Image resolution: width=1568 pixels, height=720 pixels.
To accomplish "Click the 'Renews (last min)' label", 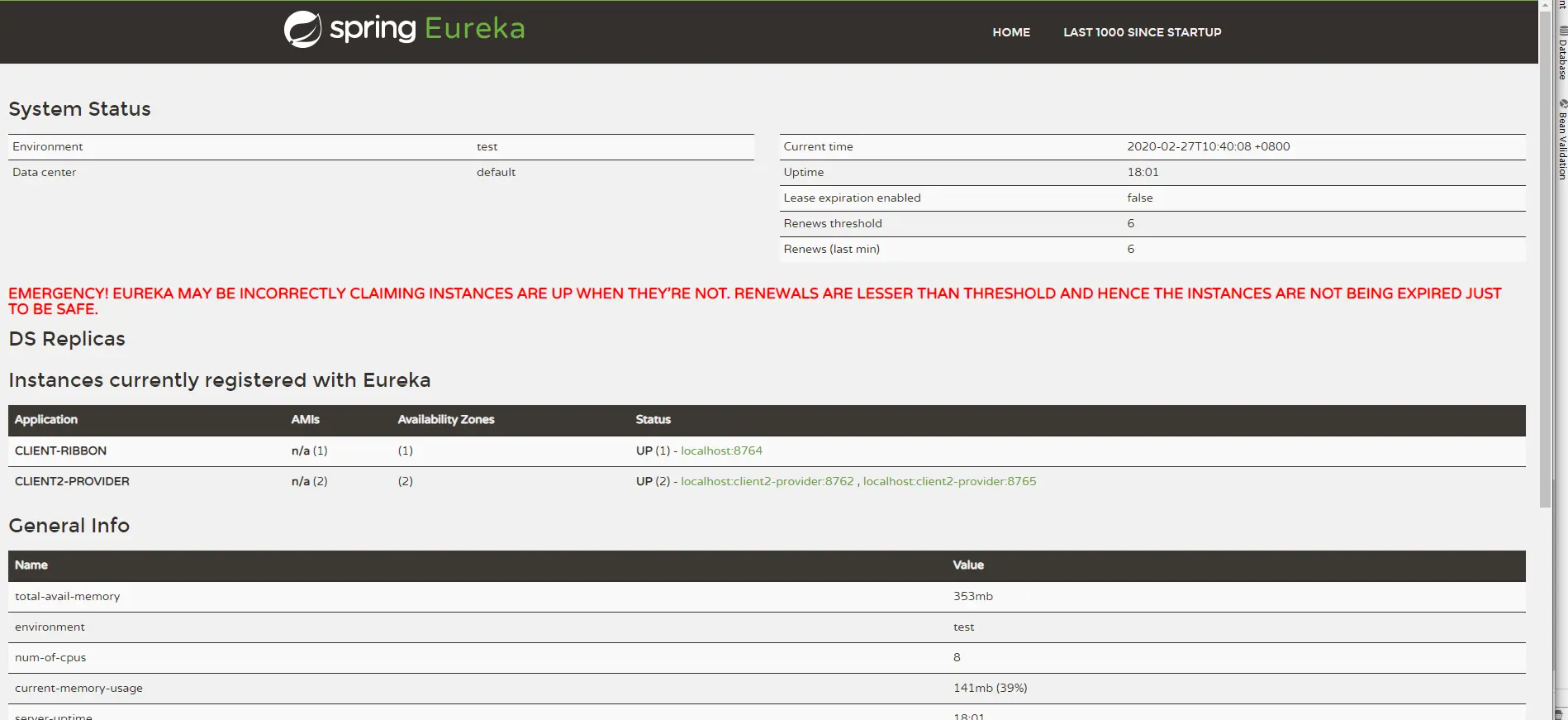I will [x=832, y=249].
